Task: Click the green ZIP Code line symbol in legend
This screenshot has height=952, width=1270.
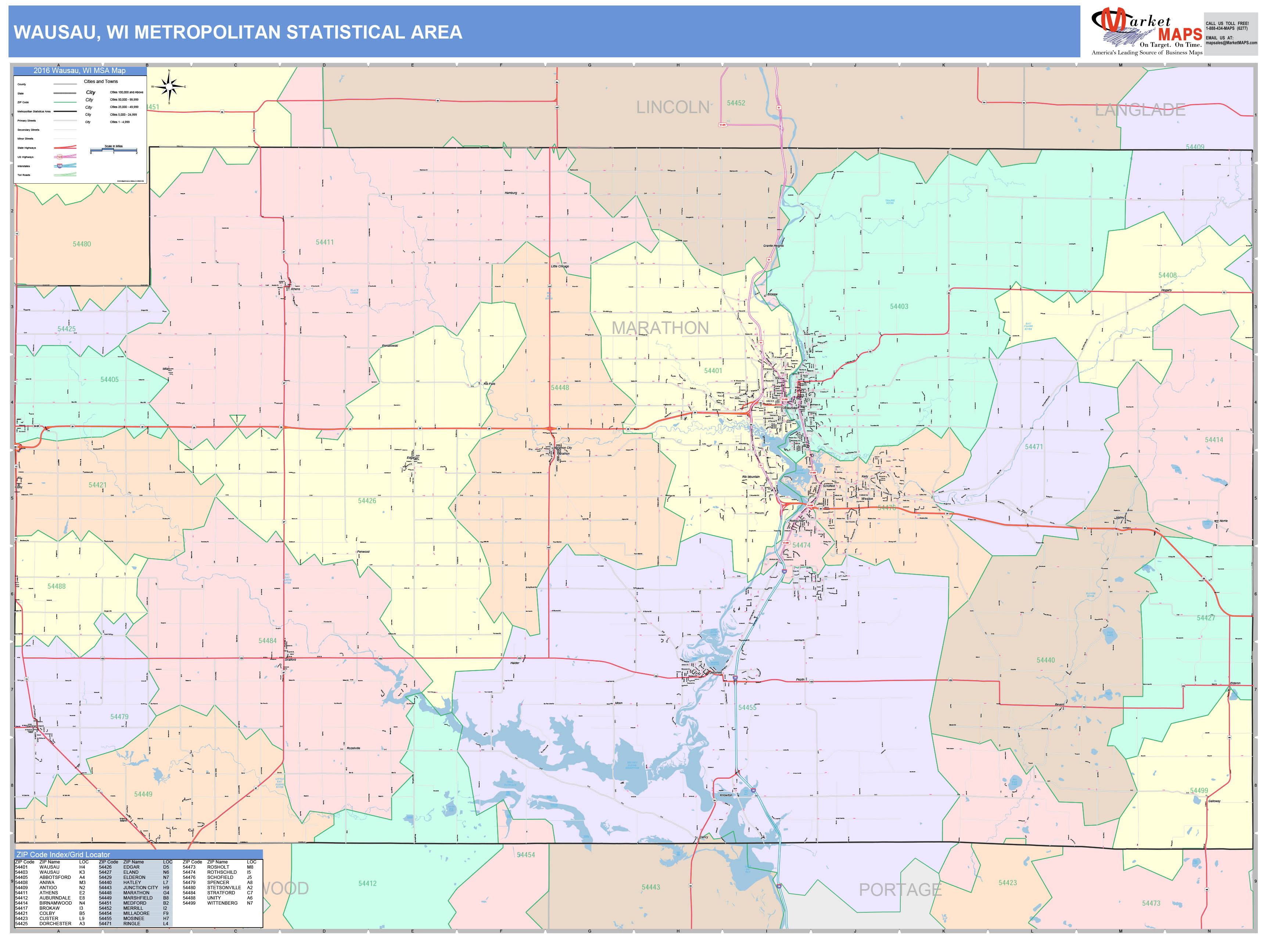Action: (x=65, y=102)
